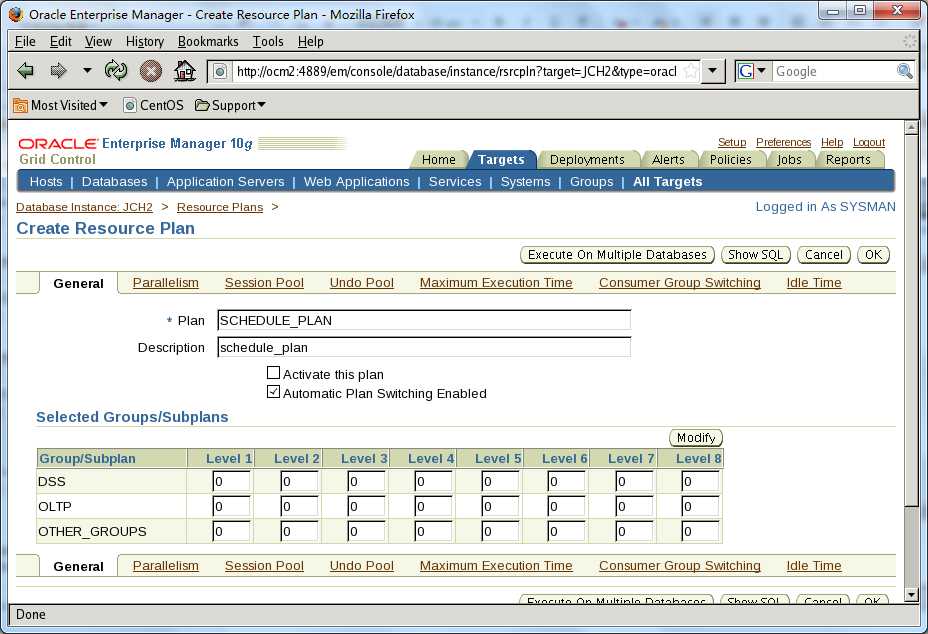Click the browser Back arrow
Image resolution: width=928 pixels, height=634 pixels.
[25, 71]
